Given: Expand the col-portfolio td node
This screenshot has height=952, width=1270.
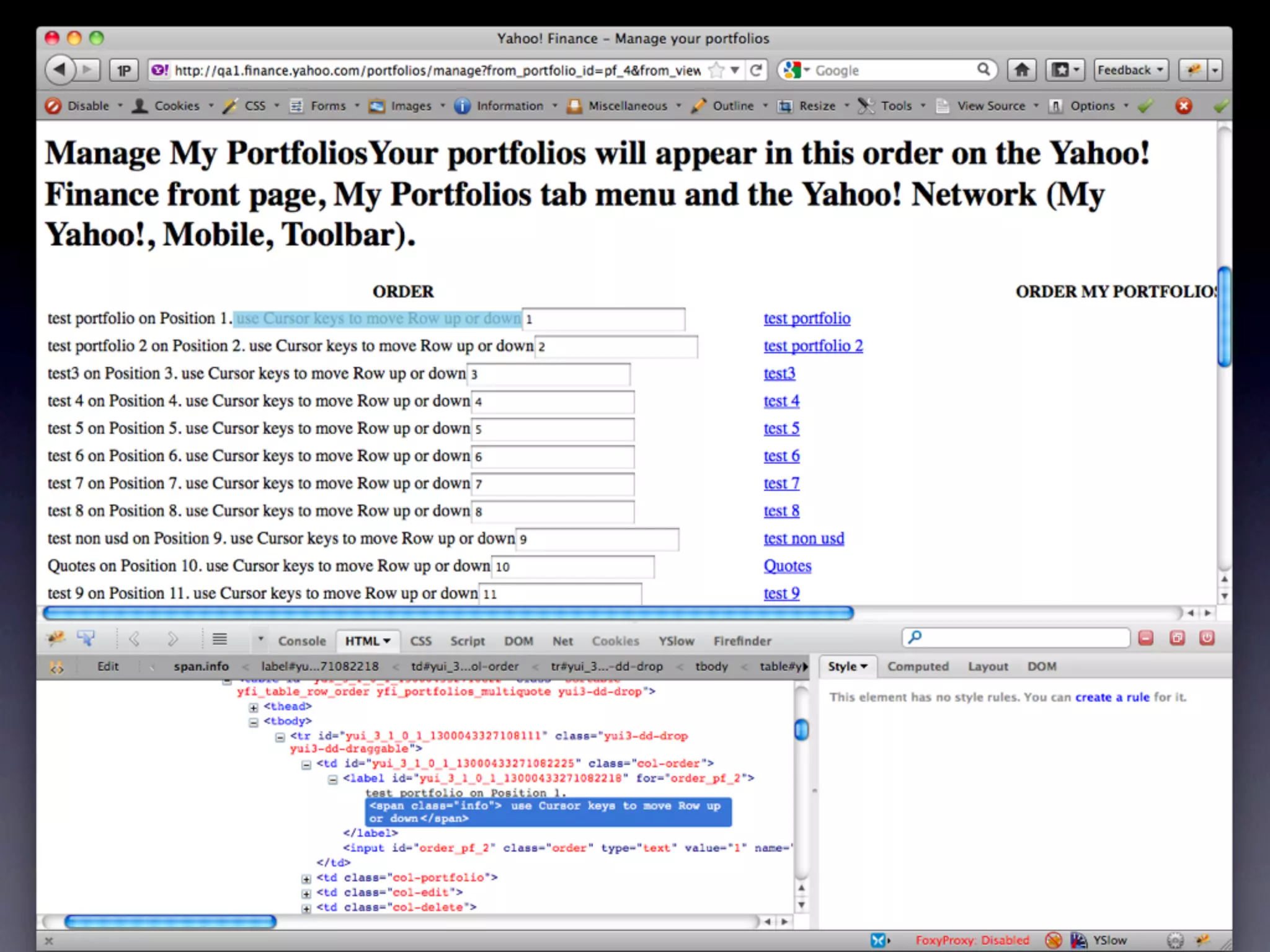Looking at the screenshot, I should [x=306, y=879].
